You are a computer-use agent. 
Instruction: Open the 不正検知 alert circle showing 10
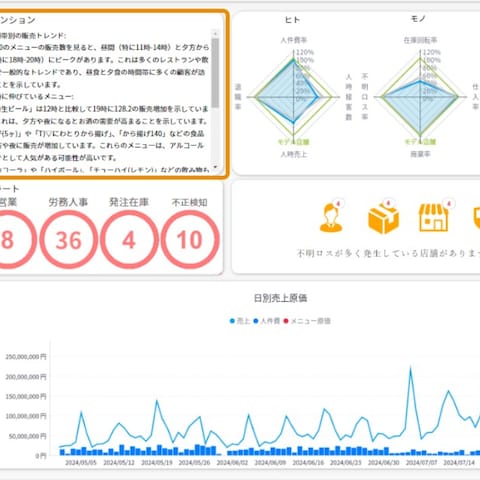[x=190, y=240]
